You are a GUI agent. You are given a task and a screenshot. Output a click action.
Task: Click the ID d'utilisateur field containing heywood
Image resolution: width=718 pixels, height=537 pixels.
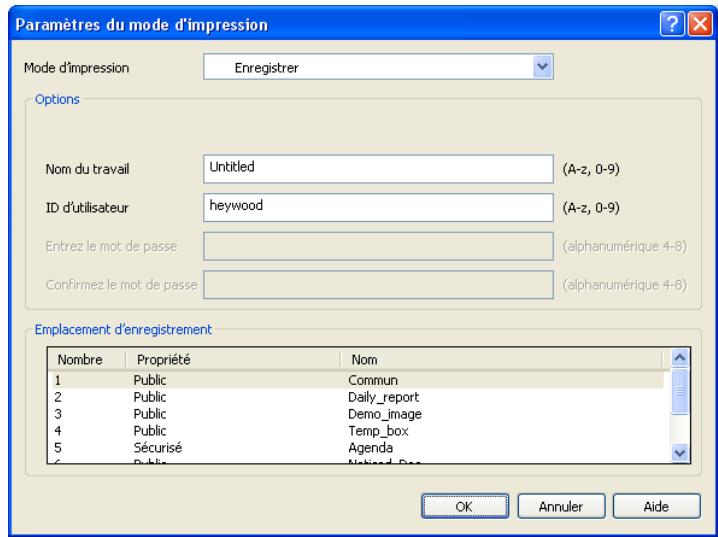coord(378,207)
